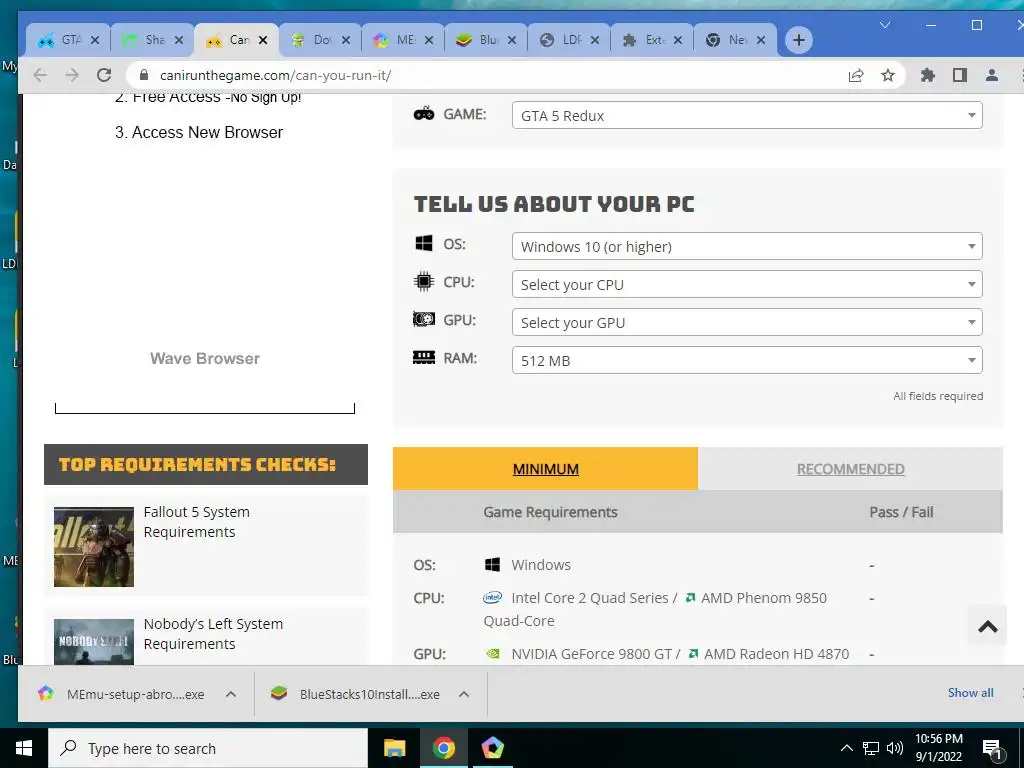
Task: Open the tab search chevron
Action: [885, 25]
